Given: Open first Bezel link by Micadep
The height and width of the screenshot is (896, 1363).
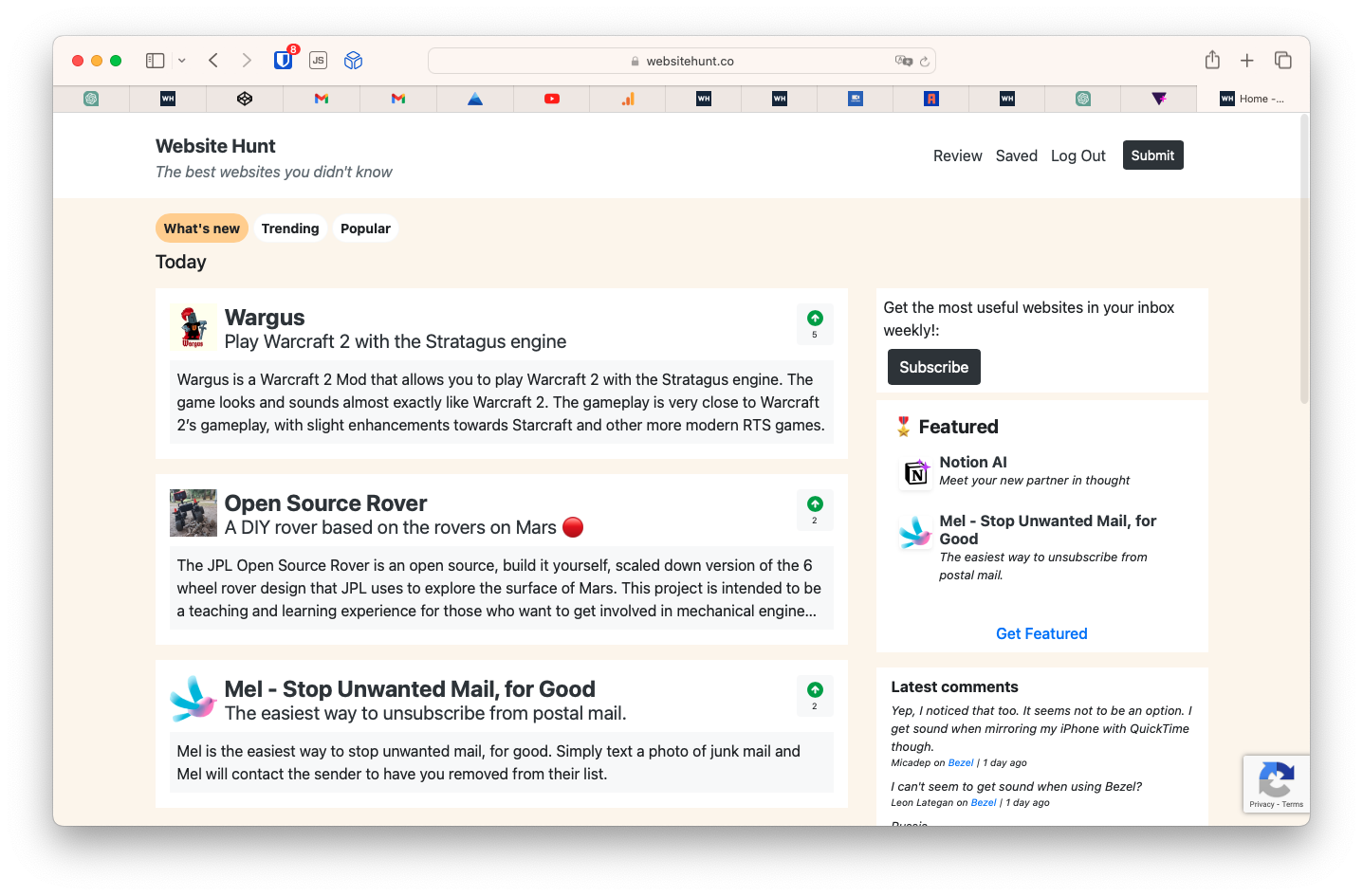Looking at the screenshot, I should [x=961, y=762].
